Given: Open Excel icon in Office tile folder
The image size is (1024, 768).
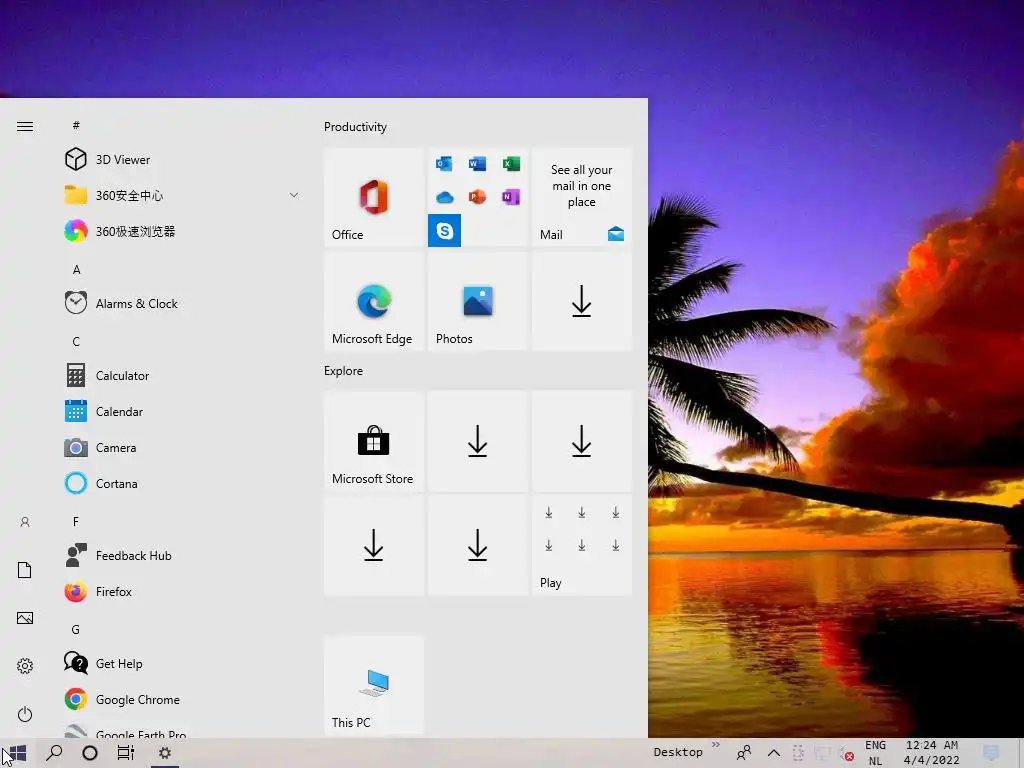Looking at the screenshot, I should pos(511,163).
